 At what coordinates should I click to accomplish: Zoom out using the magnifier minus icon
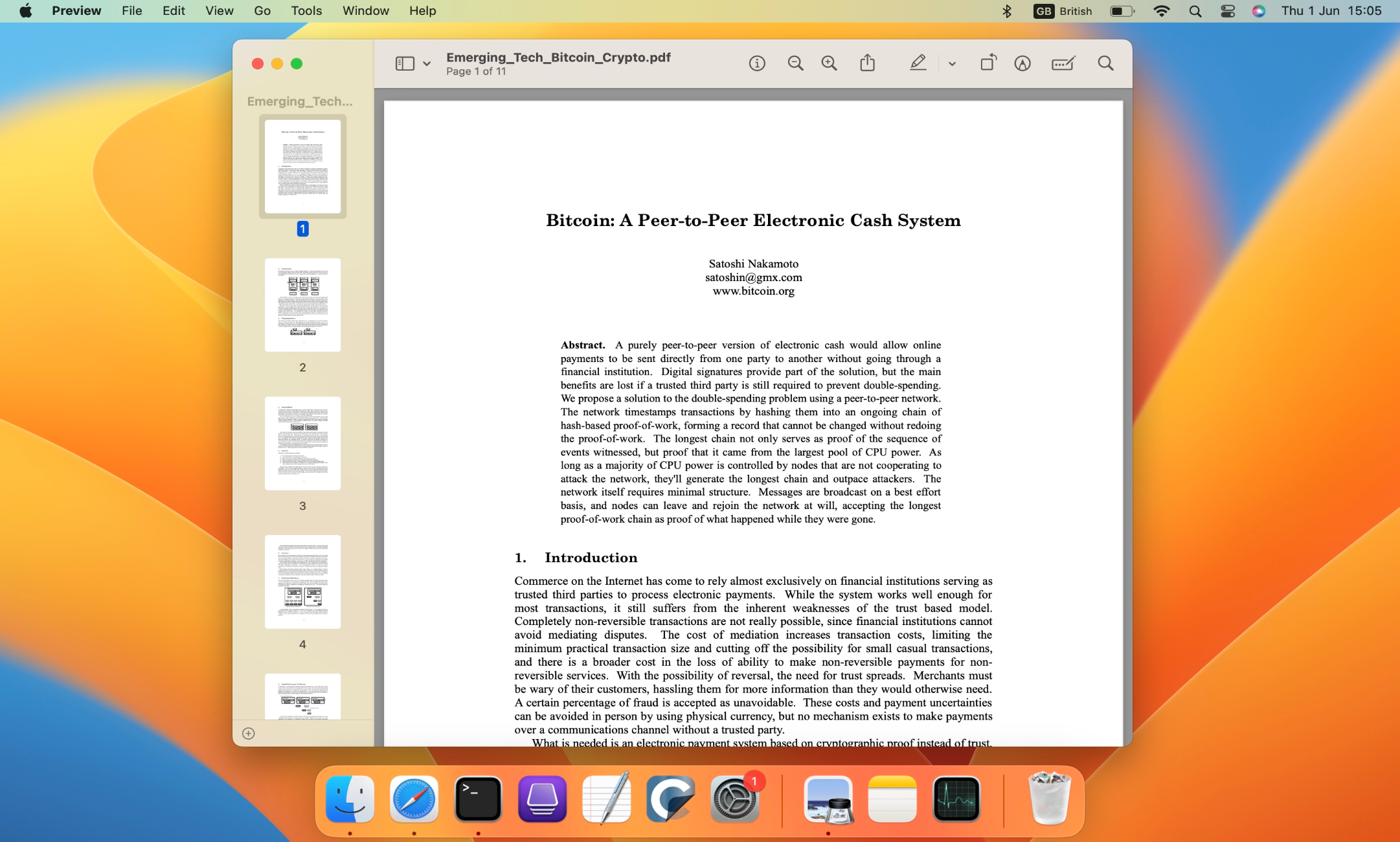(x=795, y=63)
